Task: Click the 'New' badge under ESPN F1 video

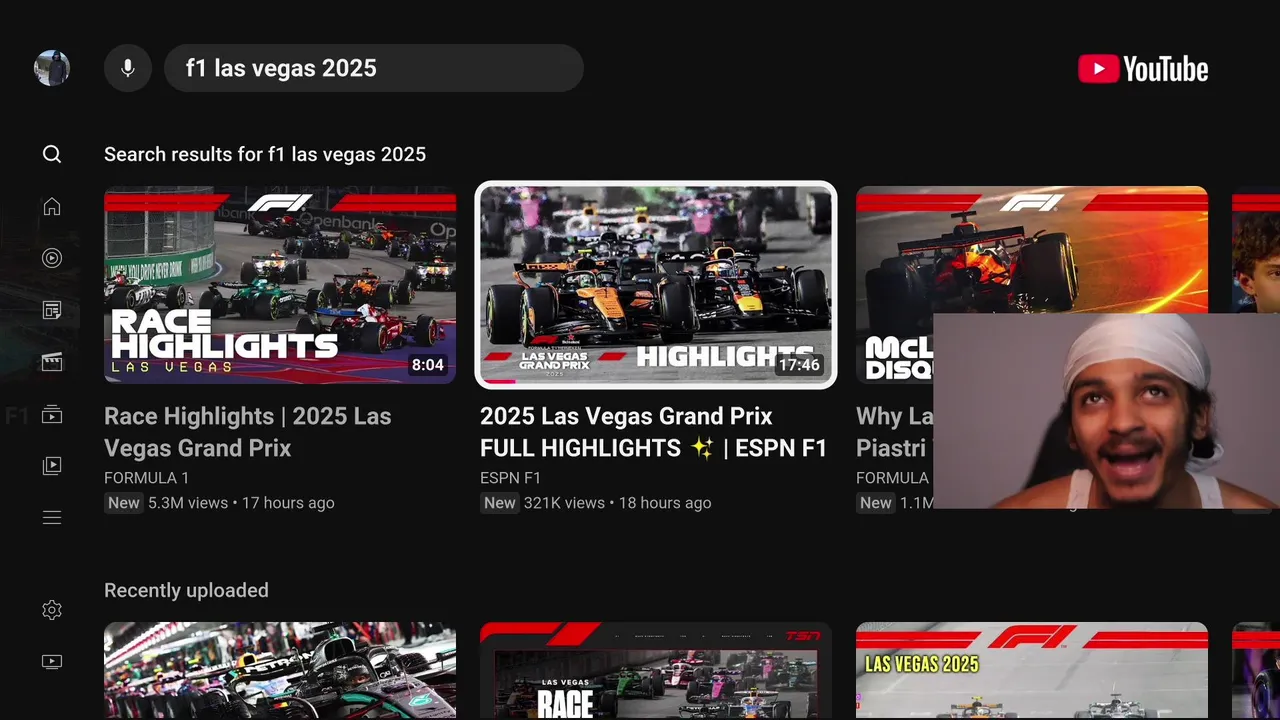Action: pos(500,503)
